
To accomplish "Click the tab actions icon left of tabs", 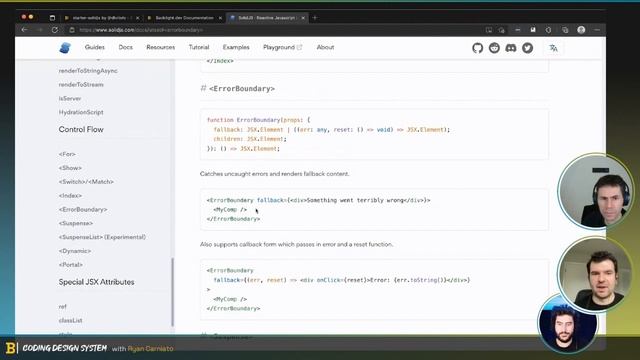I will coord(52,18).
